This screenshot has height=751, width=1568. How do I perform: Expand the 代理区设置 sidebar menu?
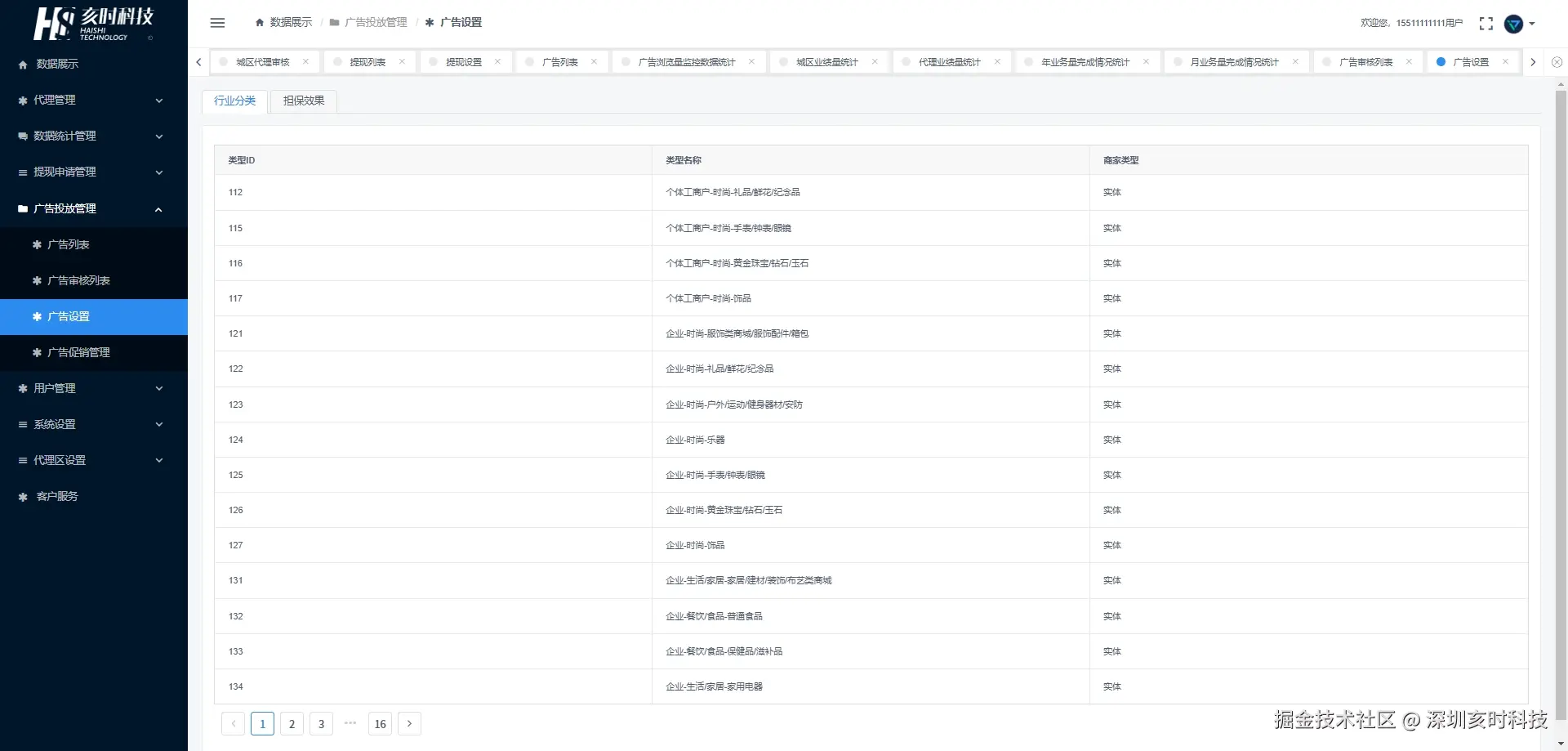pyautogui.click(x=94, y=460)
